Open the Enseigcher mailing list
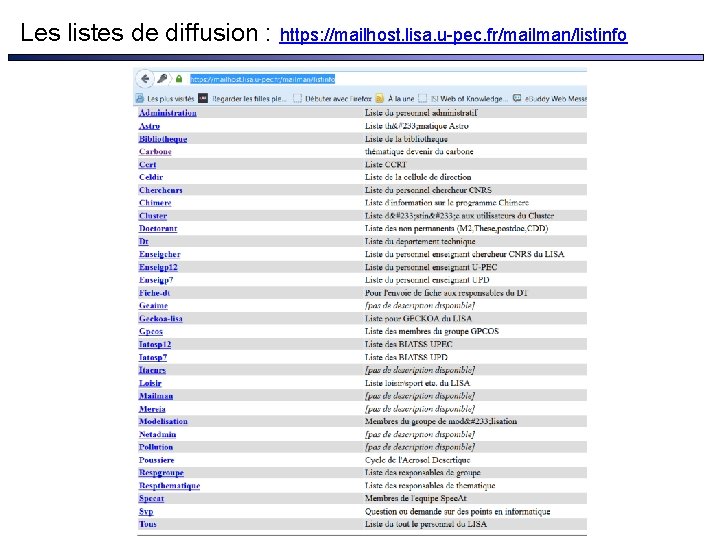 pyautogui.click(x=160, y=254)
